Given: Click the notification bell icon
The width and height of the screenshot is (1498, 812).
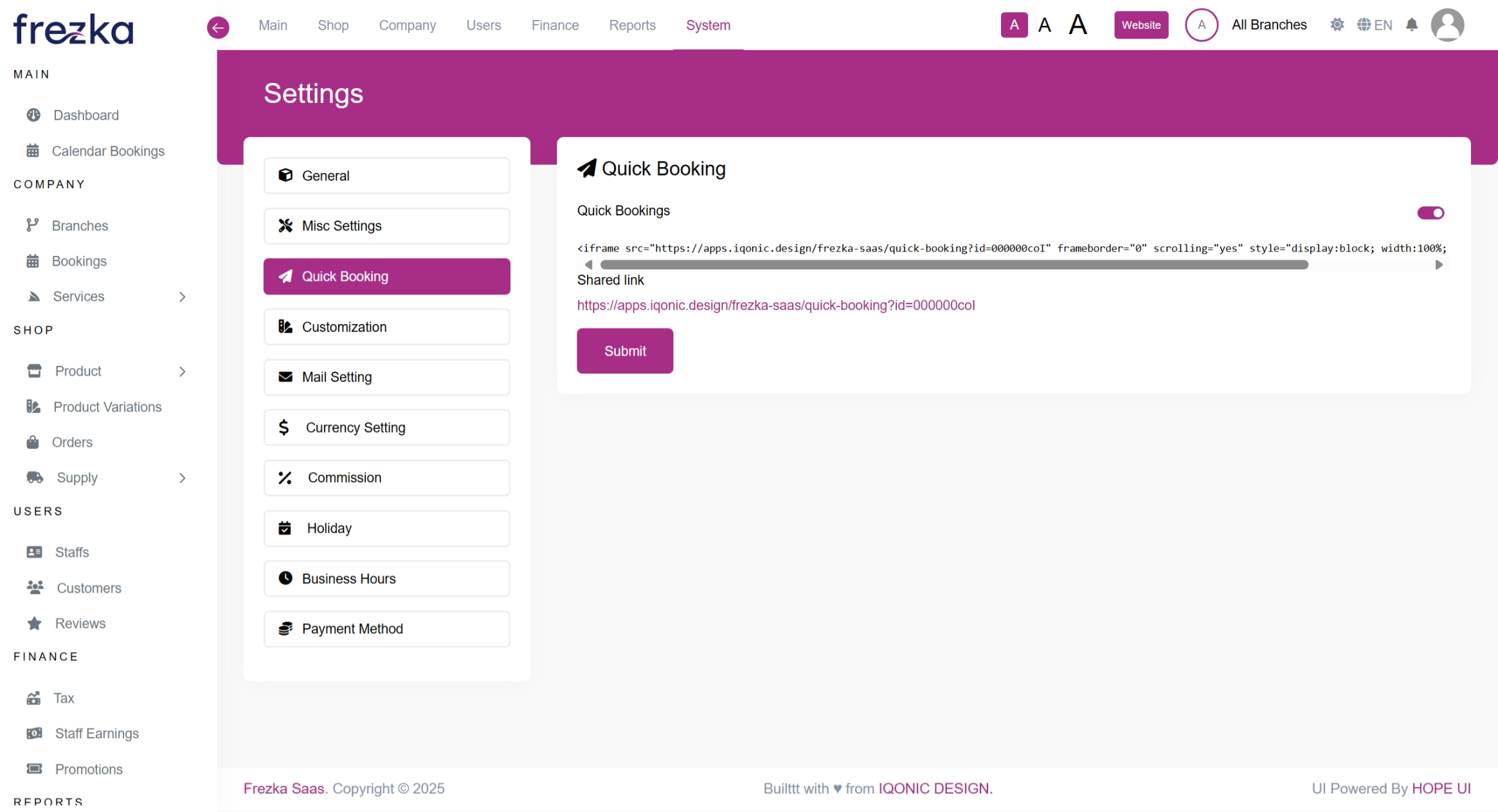Looking at the screenshot, I should coord(1411,25).
